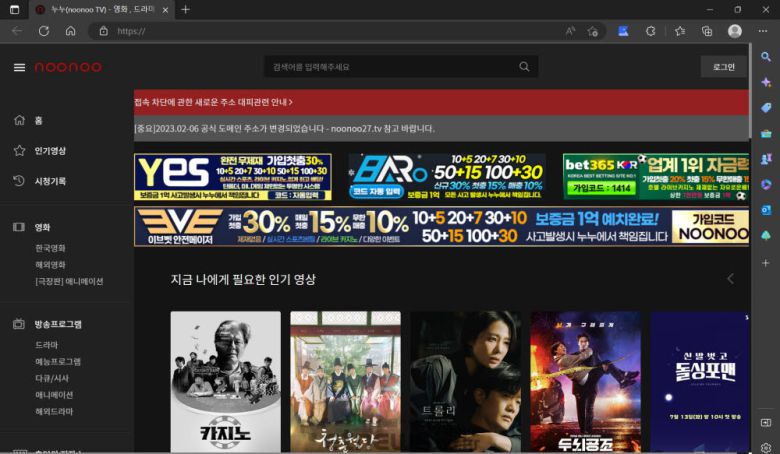Open sidebar Shopping tag icon
Viewport: 780px width, 454px height.
[766, 108]
